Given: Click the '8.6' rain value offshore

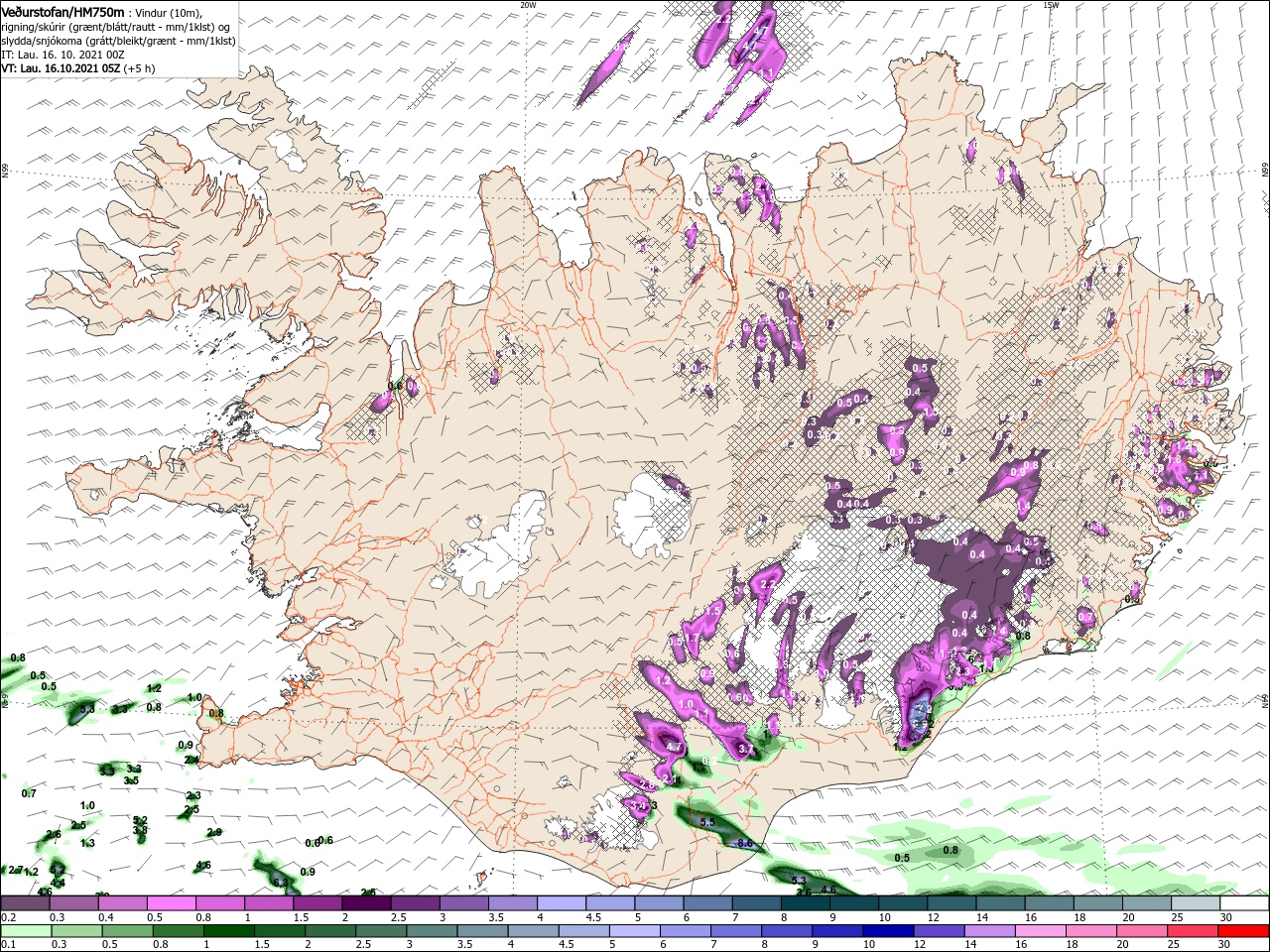Looking at the screenshot, I should [x=745, y=843].
